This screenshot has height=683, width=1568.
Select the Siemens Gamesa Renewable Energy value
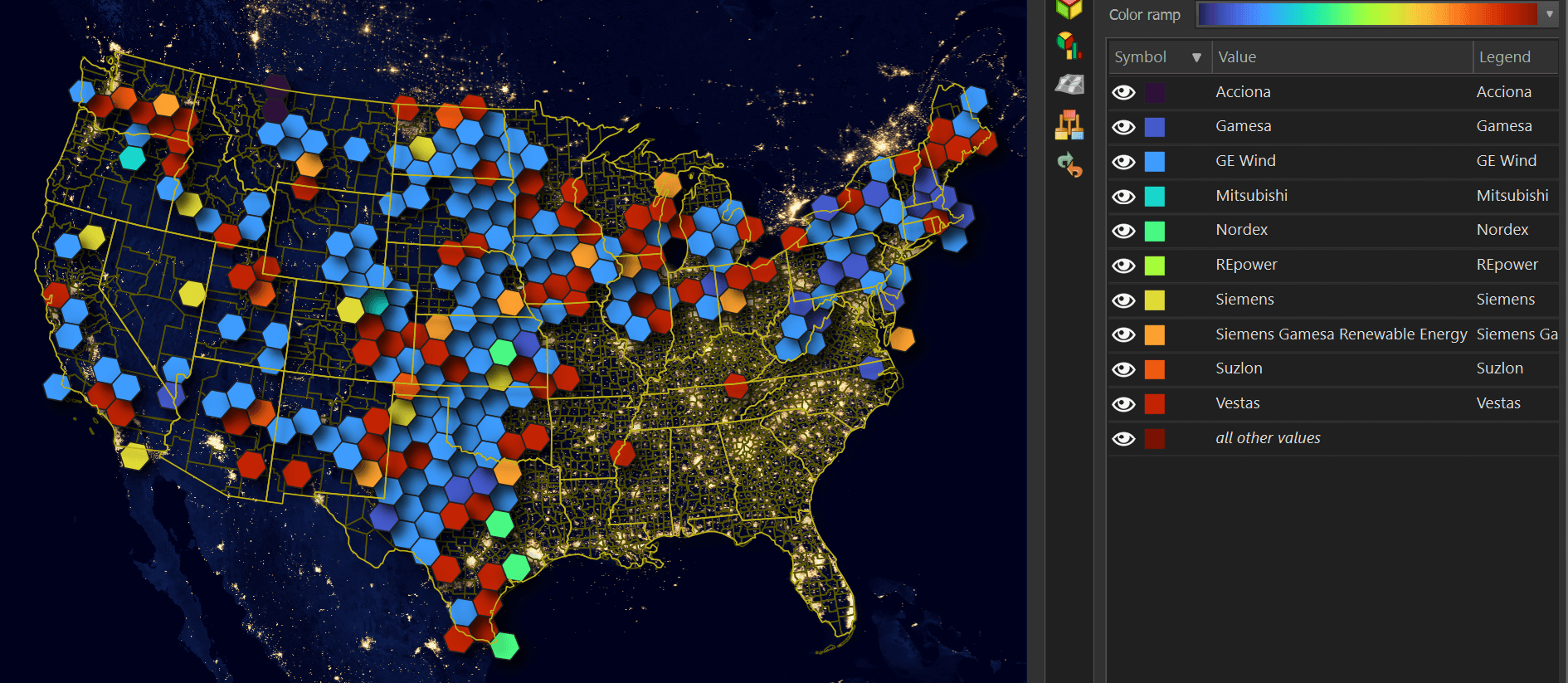click(1341, 334)
